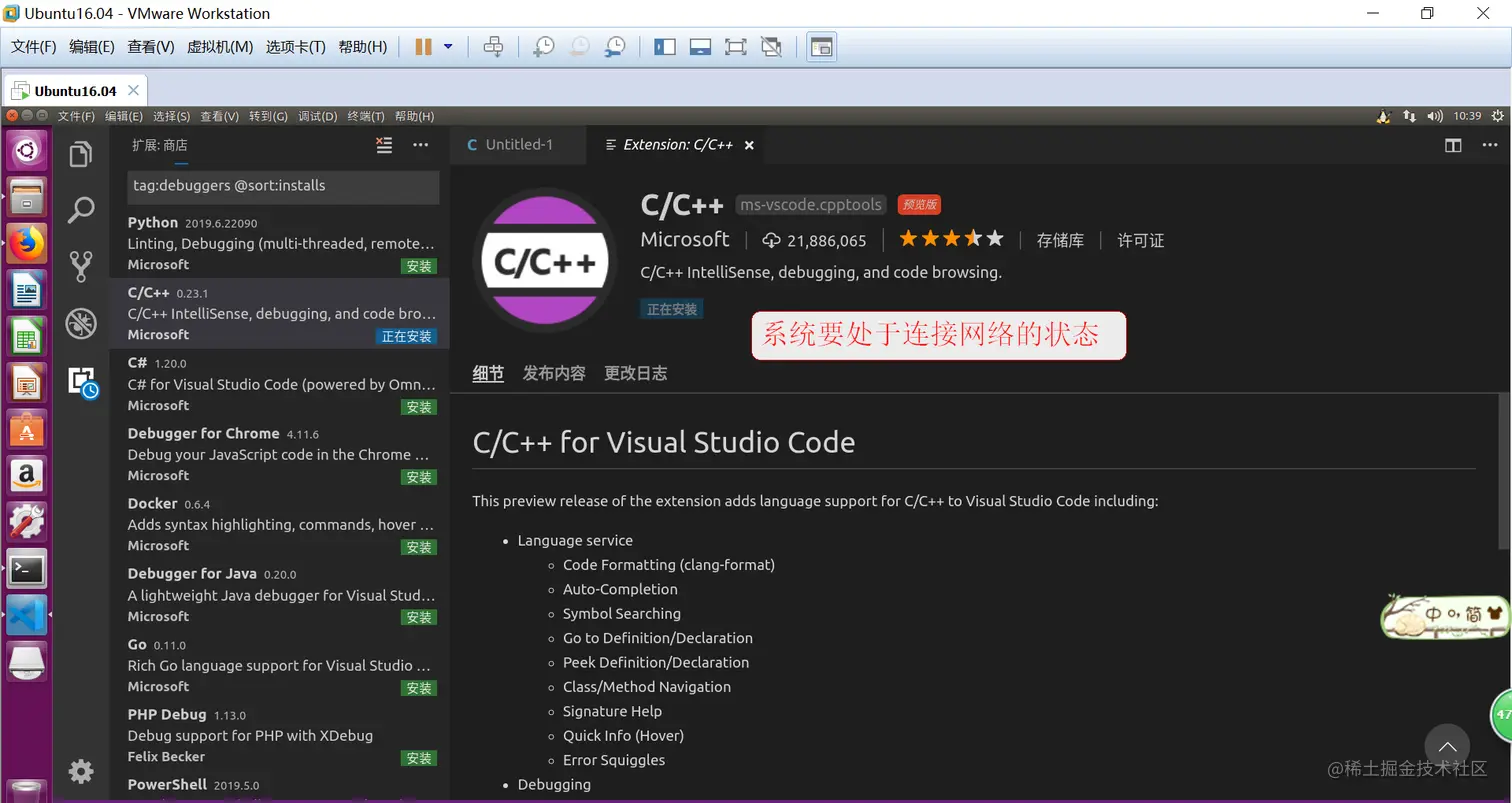
Task: Install the PHP Debug extension
Action: 418,758
